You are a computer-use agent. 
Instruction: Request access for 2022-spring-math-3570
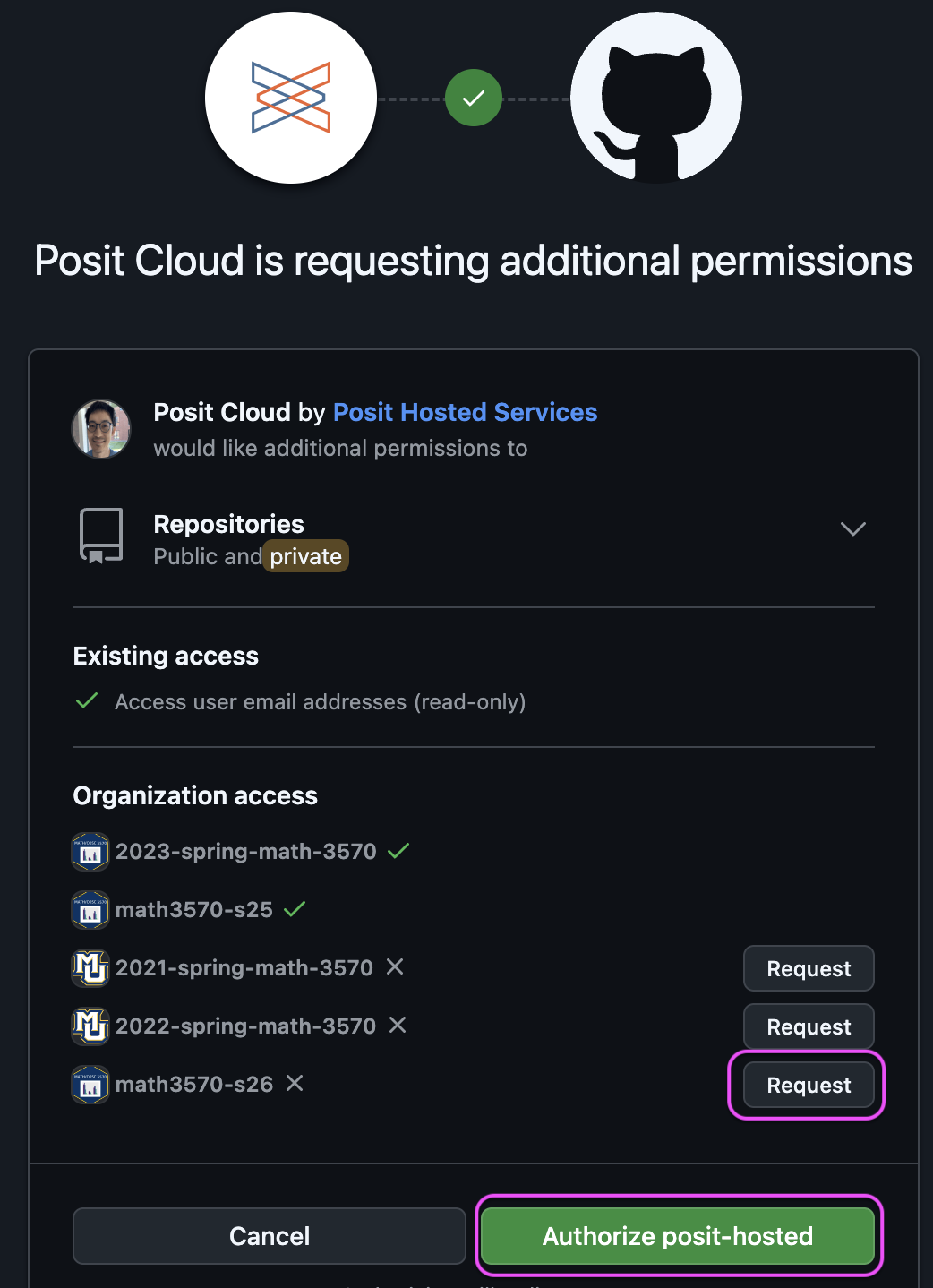[809, 1026]
